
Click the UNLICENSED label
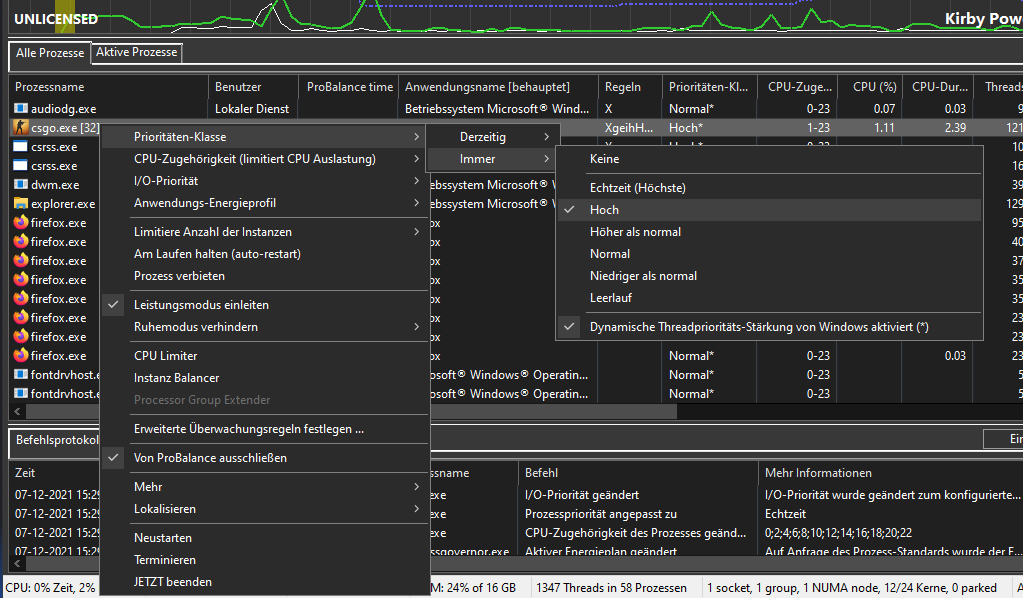pos(56,19)
